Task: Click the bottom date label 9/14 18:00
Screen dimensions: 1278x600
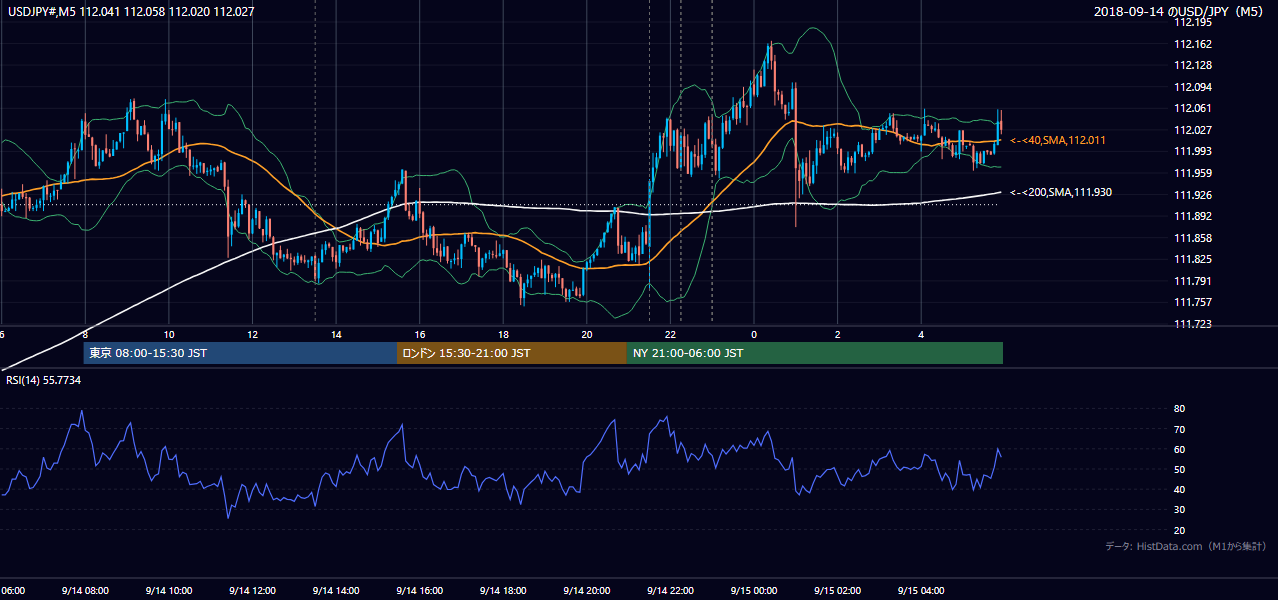Action: click(x=503, y=590)
